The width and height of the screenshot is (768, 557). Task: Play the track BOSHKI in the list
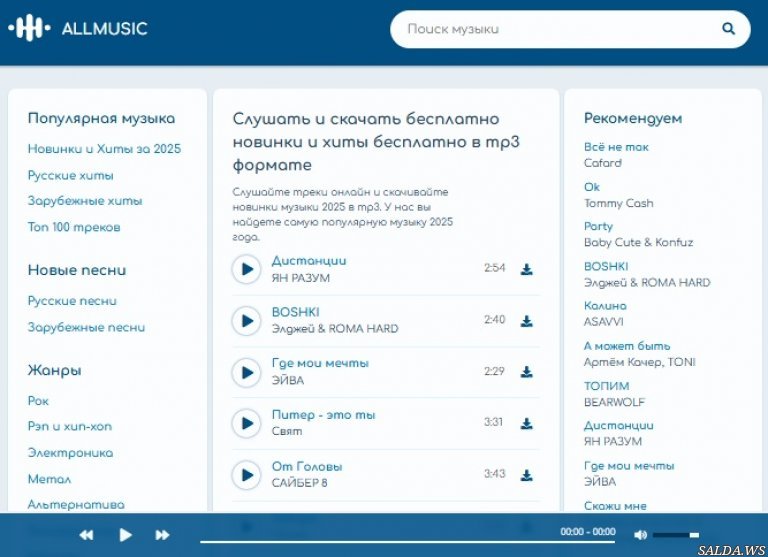coord(246,321)
